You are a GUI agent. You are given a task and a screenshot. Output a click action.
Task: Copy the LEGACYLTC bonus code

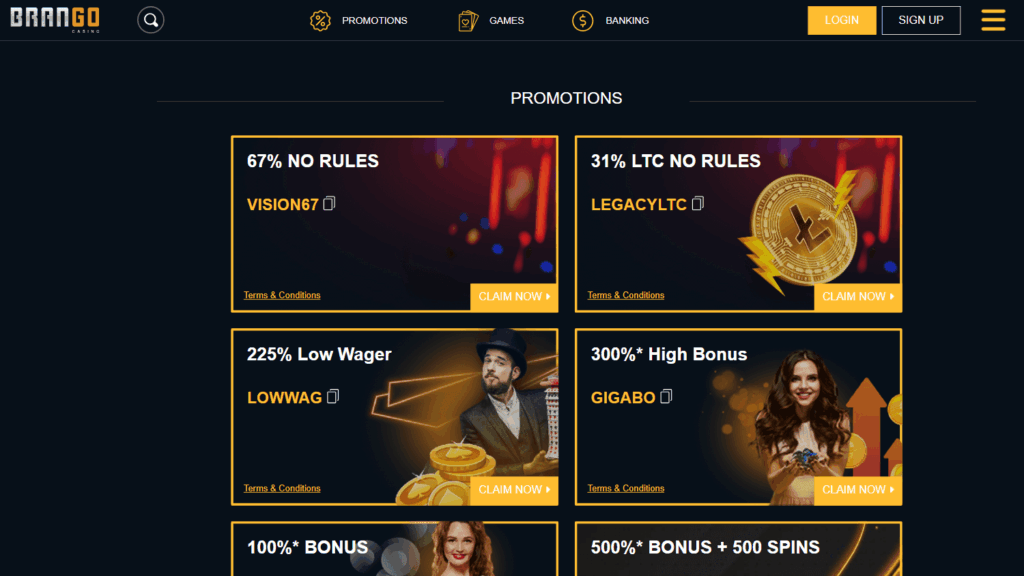coord(697,203)
